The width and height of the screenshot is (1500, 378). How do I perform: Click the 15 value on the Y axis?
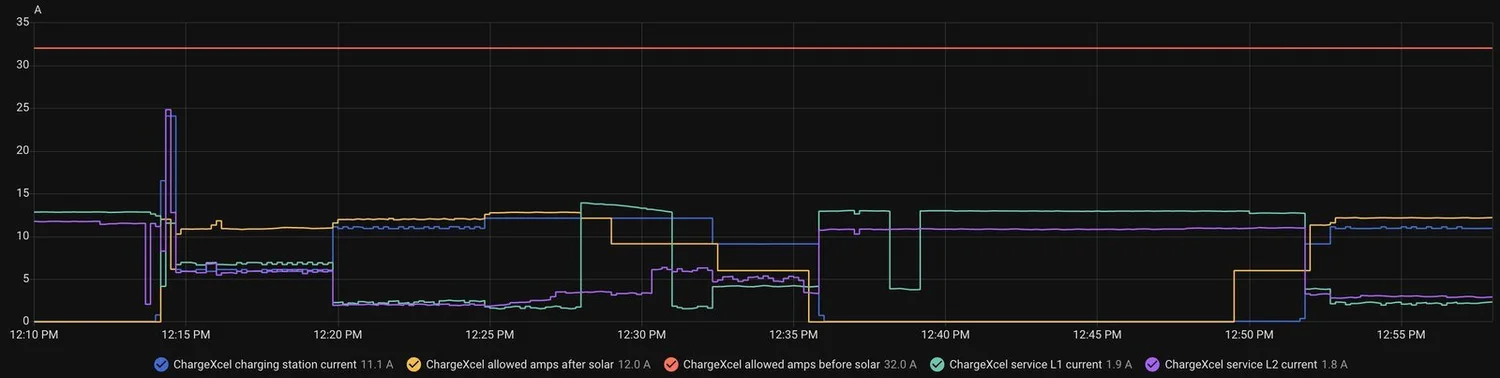coord(23,193)
